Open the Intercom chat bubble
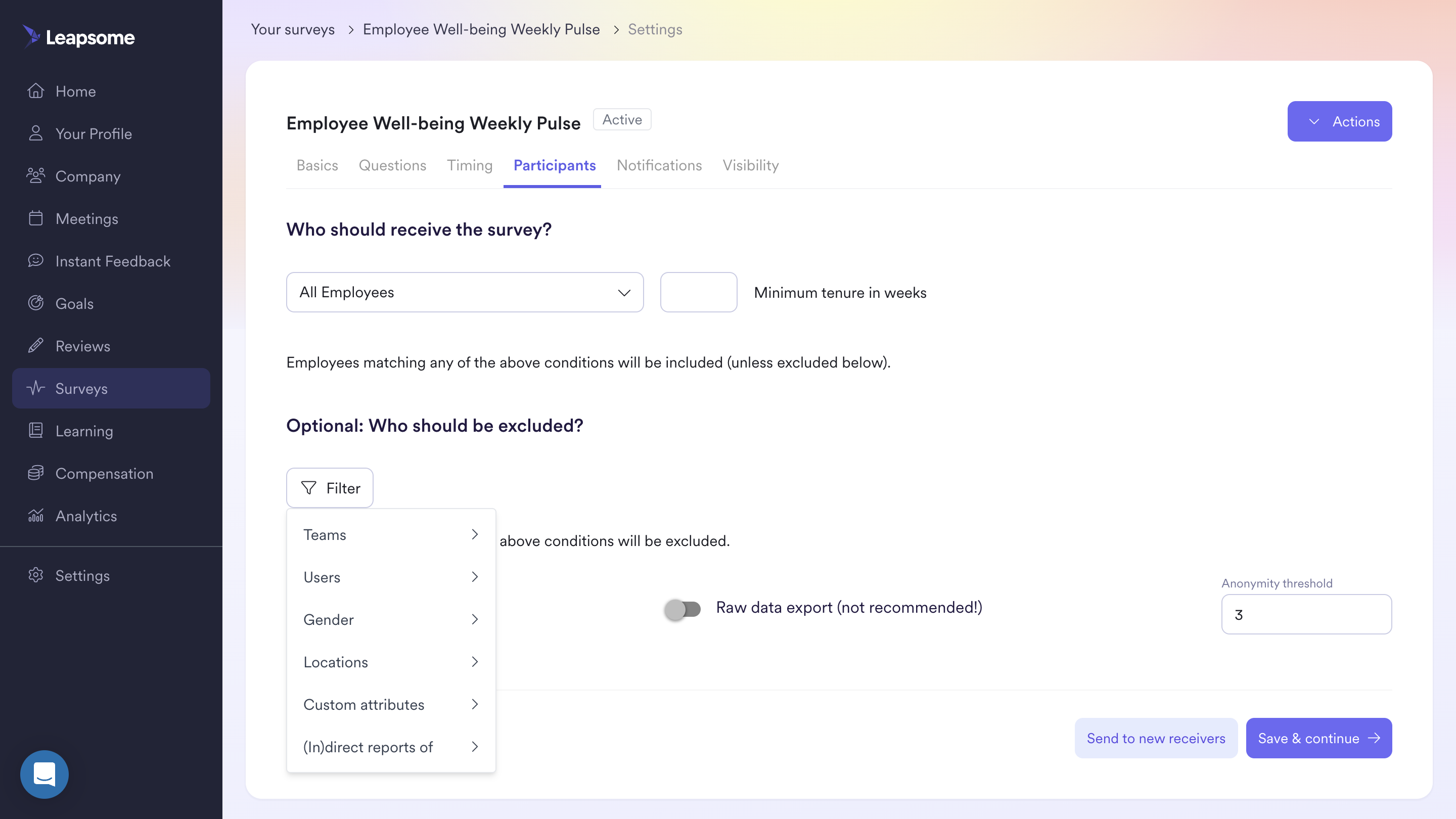The height and width of the screenshot is (819, 1456). tap(44, 774)
